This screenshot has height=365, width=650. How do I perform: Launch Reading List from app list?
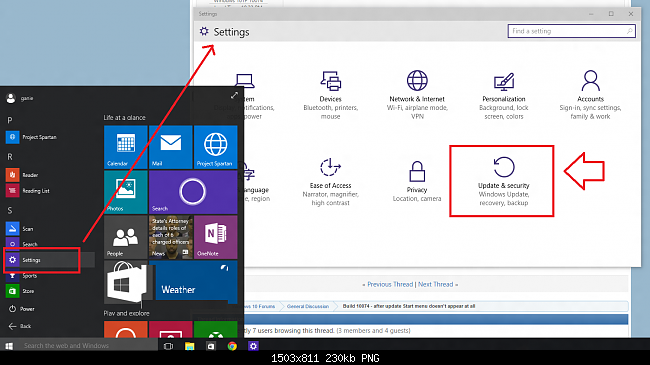pos(28,191)
